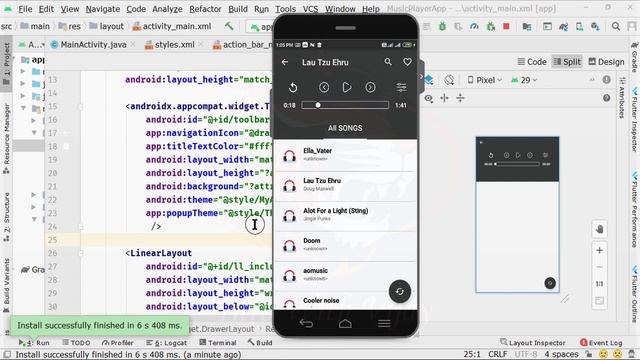Screen dimensions: 640x360
Task: Open the Build Variants side panel
Action: click(7, 286)
